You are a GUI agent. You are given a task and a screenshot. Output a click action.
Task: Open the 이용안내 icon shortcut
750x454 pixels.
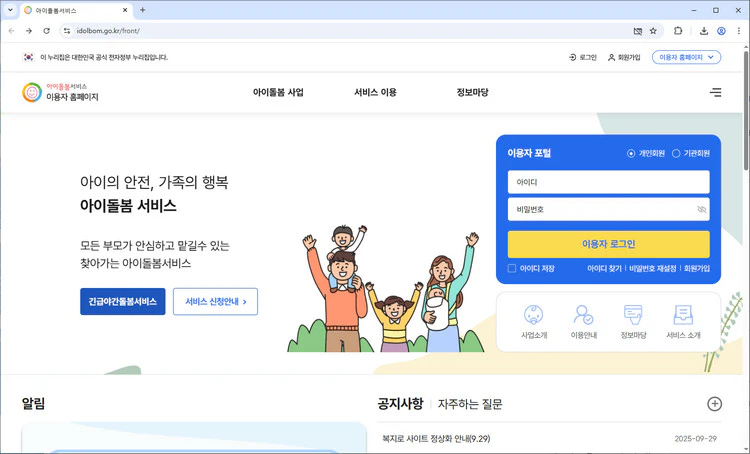[584, 322]
